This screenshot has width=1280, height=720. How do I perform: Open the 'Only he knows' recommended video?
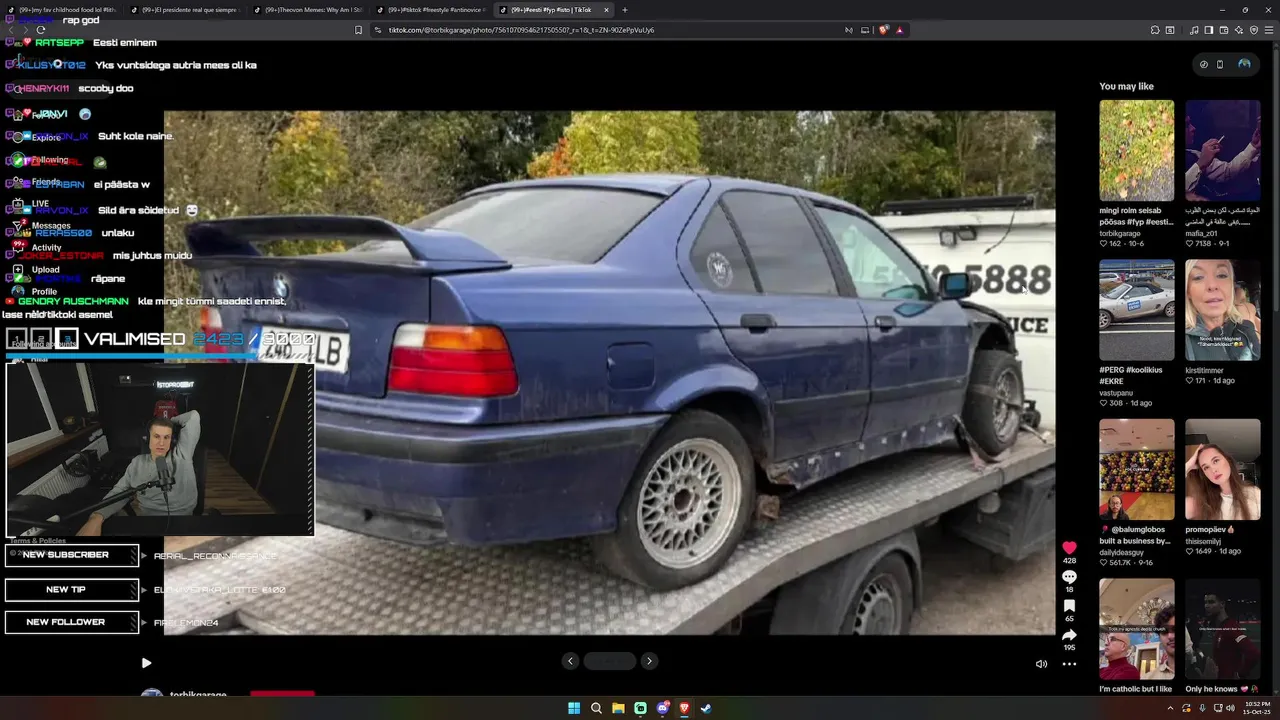click(x=1222, y=629)
